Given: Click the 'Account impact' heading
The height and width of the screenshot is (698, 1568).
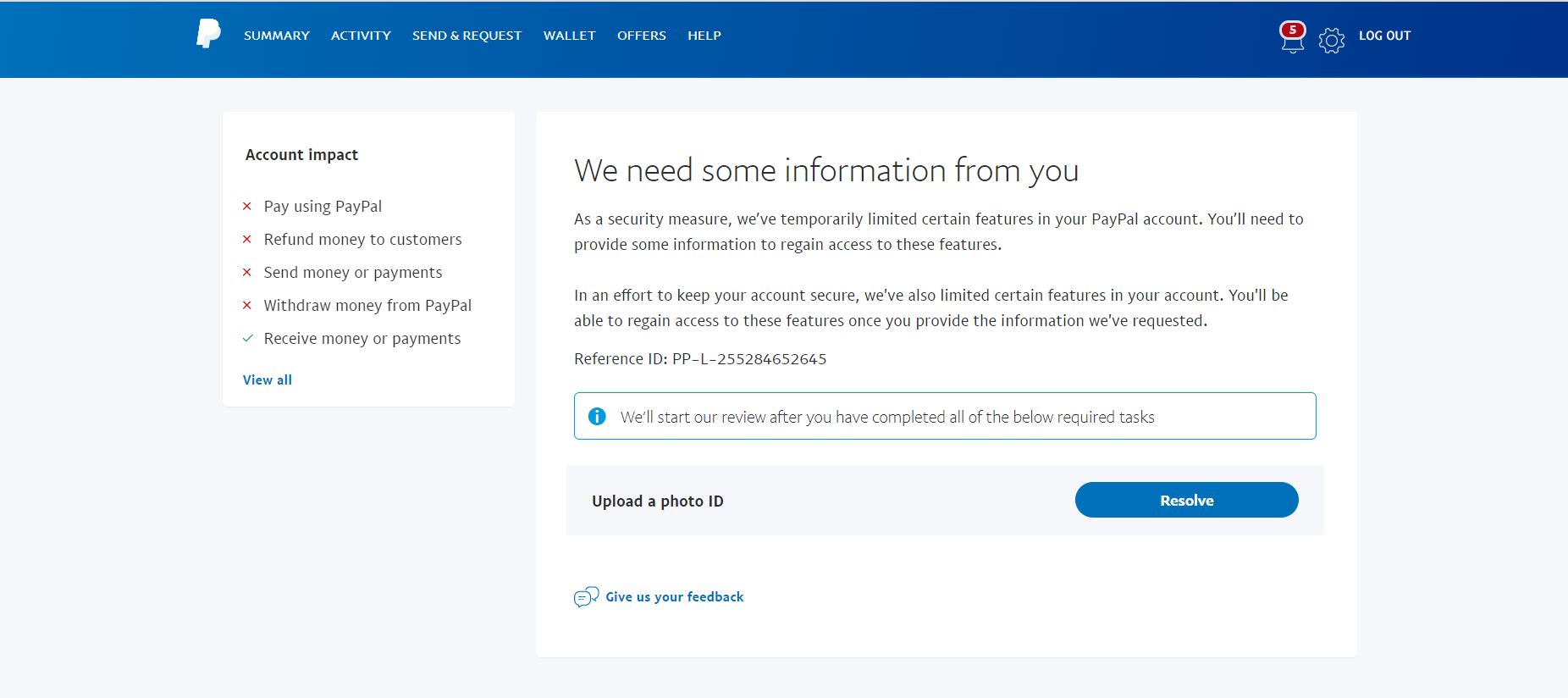Looking at the screenshot, I should [x=301, y=155].
